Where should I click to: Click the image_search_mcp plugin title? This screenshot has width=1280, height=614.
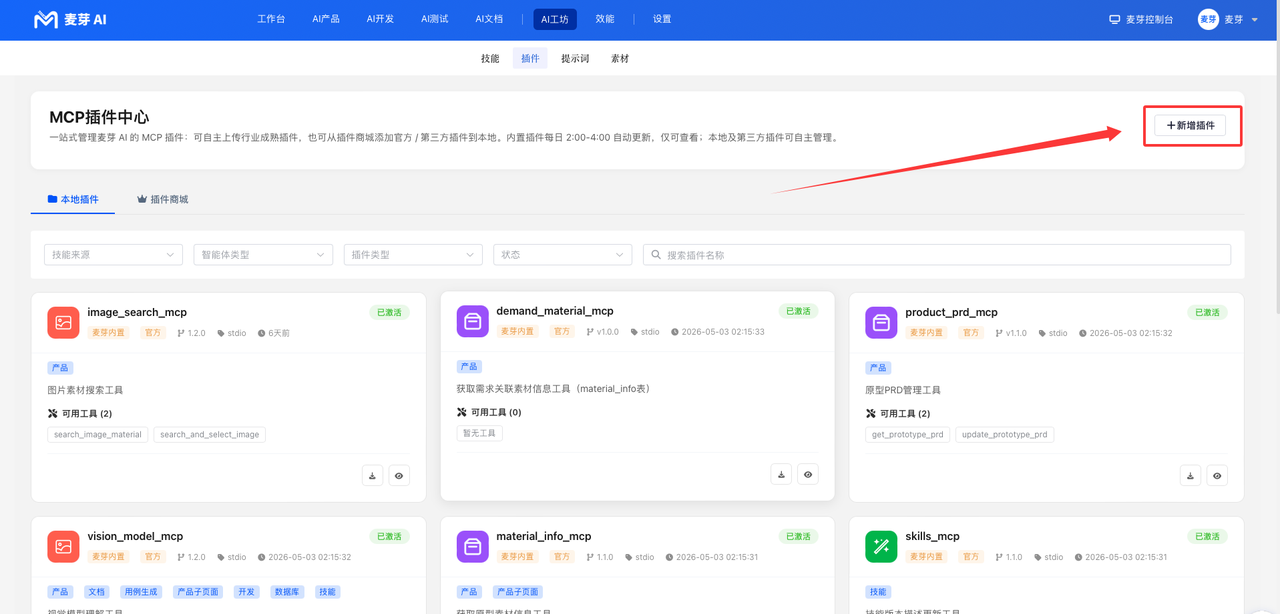[137, 312]
